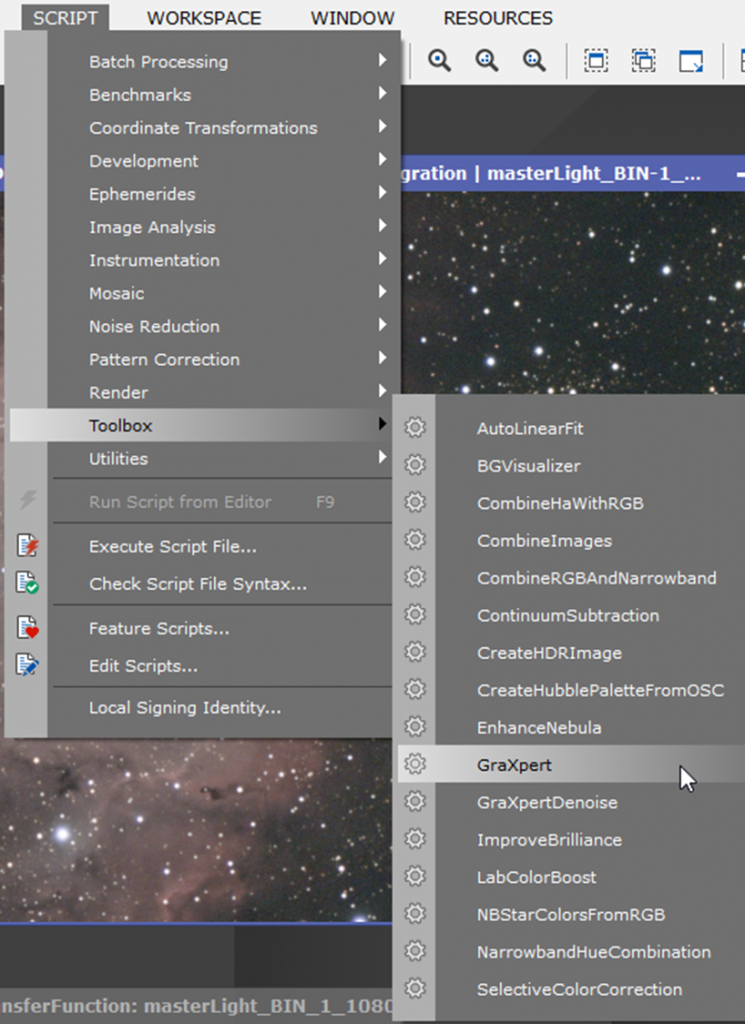Launch the ContinuumSubtraction script
This screenshot has height=1024, width=745.
567,615
